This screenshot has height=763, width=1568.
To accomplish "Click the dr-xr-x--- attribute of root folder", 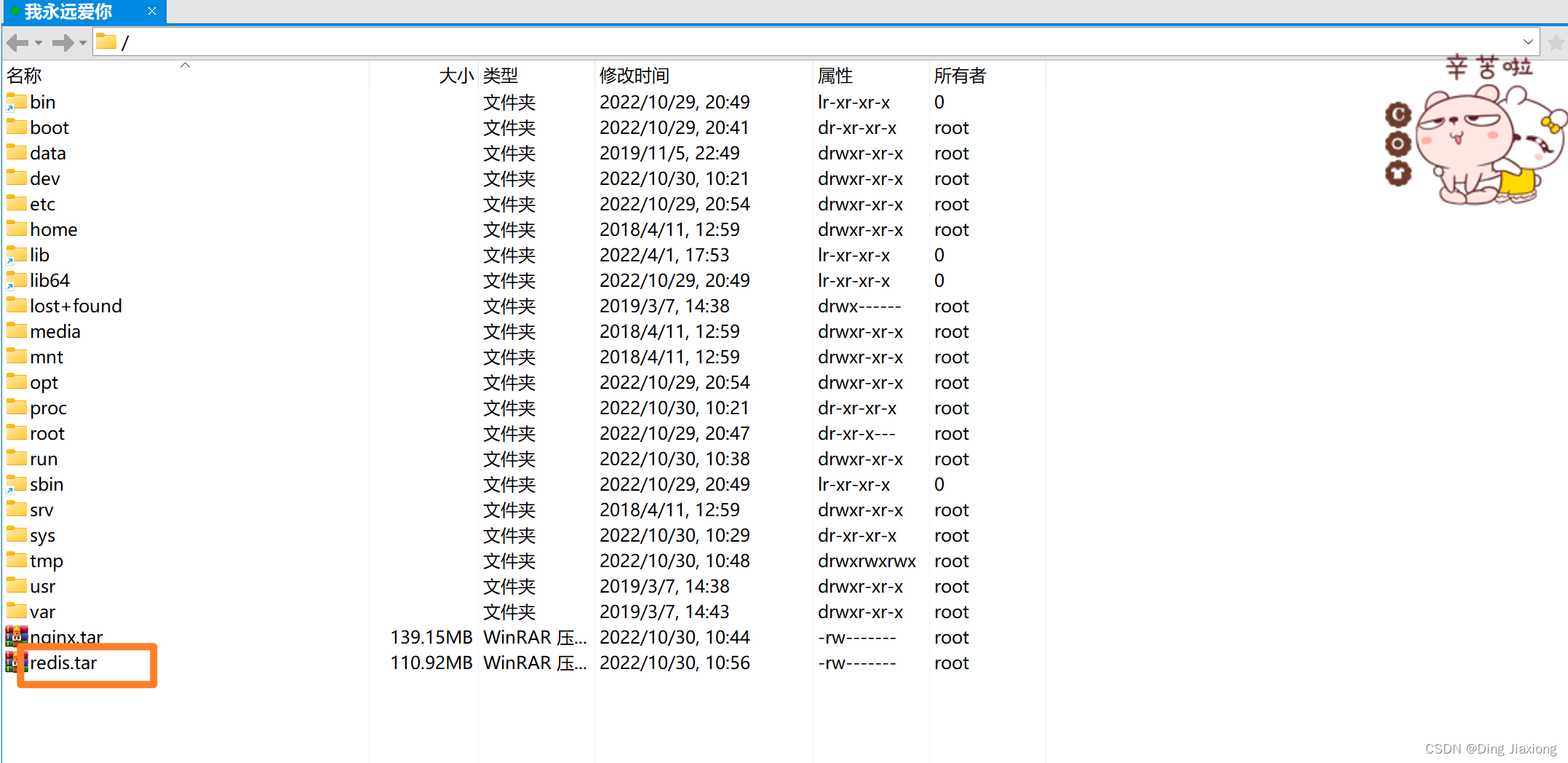I will coord(856,433).
